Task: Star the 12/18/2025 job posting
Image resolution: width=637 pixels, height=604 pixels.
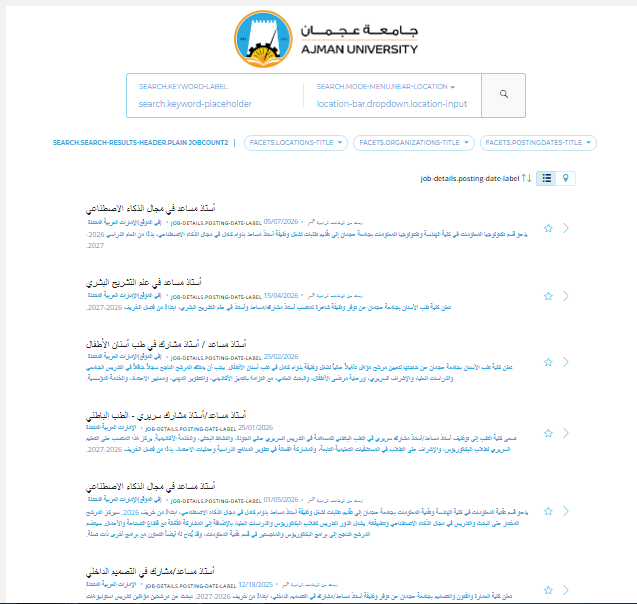Action: coord(548,590)
